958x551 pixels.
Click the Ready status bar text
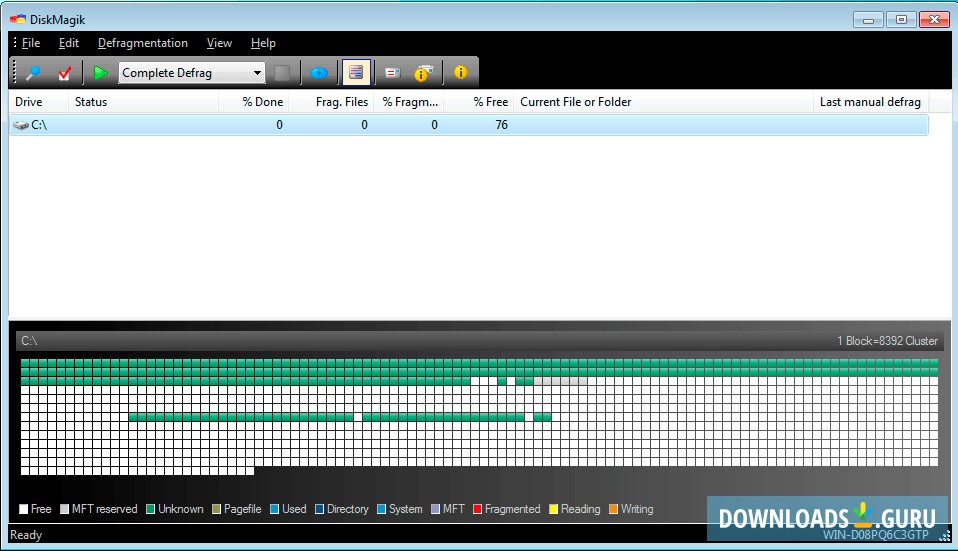pyautogui.click(x=26, y=535)
